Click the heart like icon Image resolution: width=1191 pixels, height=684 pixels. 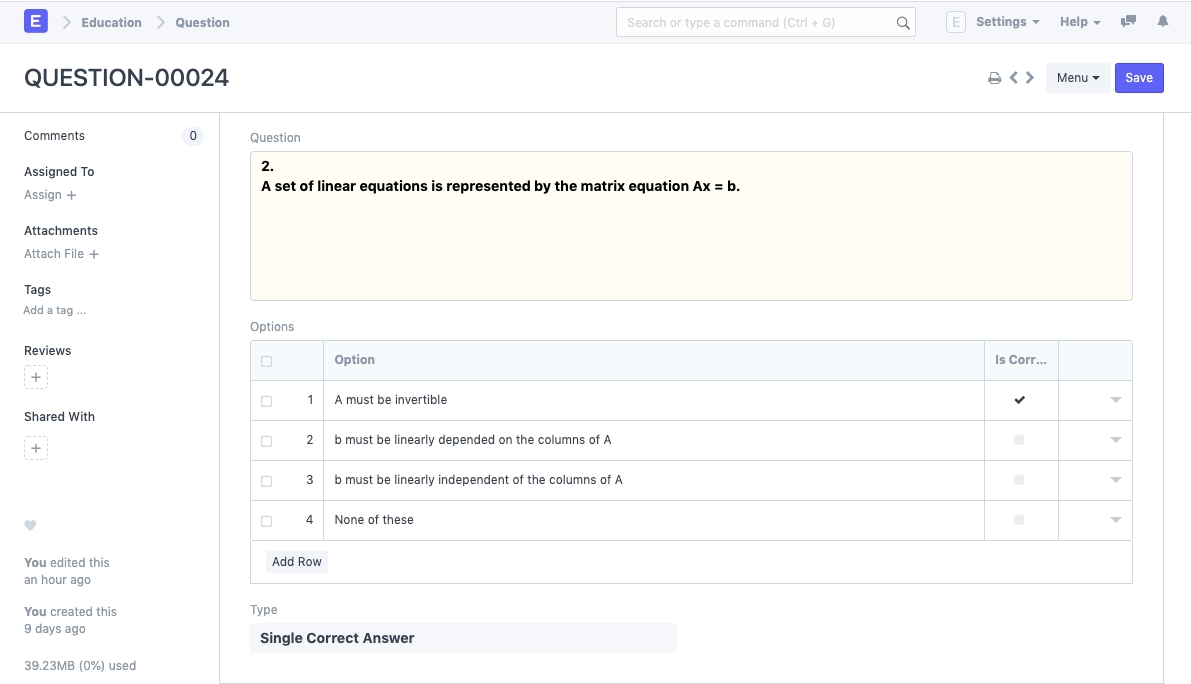pos(30,525)
